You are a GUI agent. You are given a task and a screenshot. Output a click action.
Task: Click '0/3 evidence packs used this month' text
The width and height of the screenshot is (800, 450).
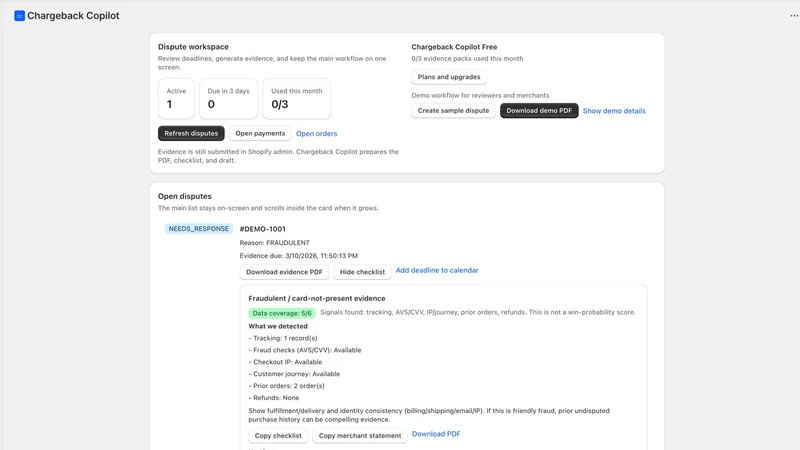[467, 59]
